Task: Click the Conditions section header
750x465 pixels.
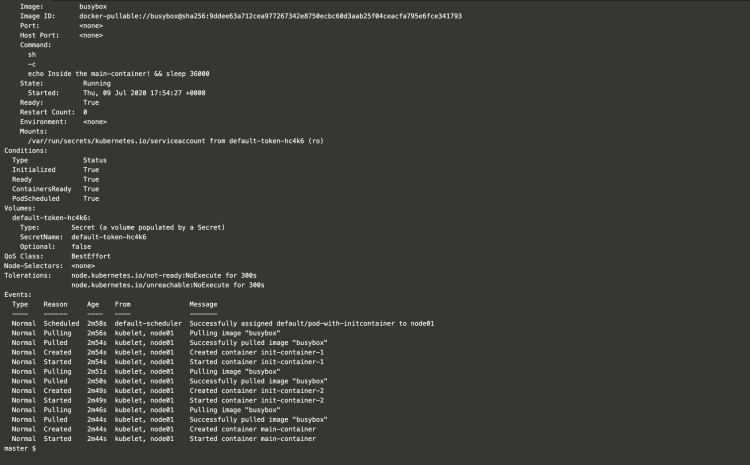Action: (26, 150)
